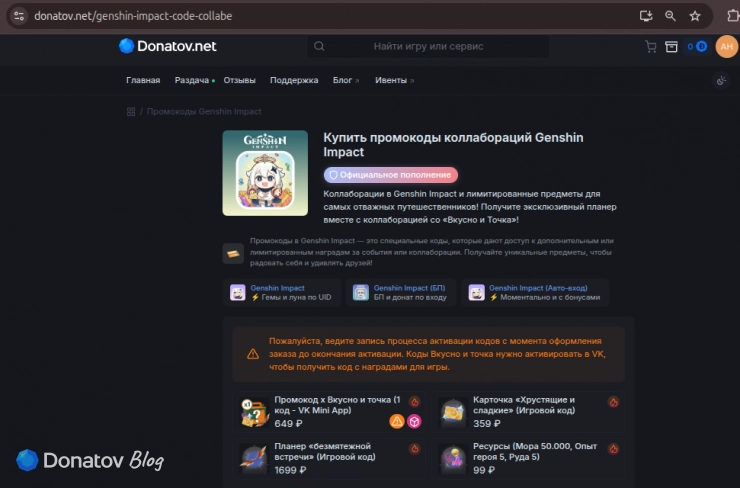This screenshot has width=740, height=488.
Task: Click the price 99 ₽
Action: pos(484,470)
